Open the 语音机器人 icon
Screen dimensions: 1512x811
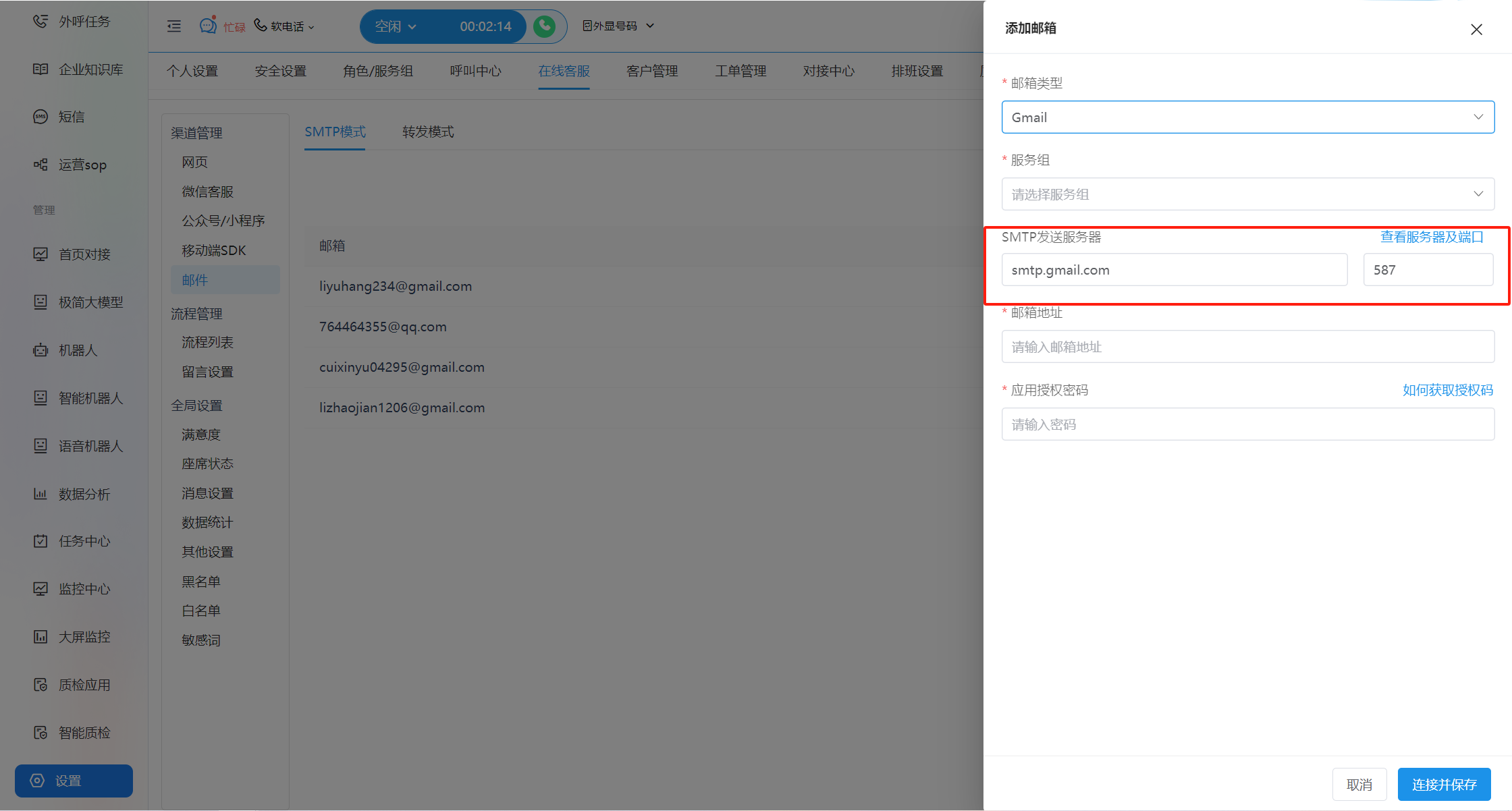(40, 446)
